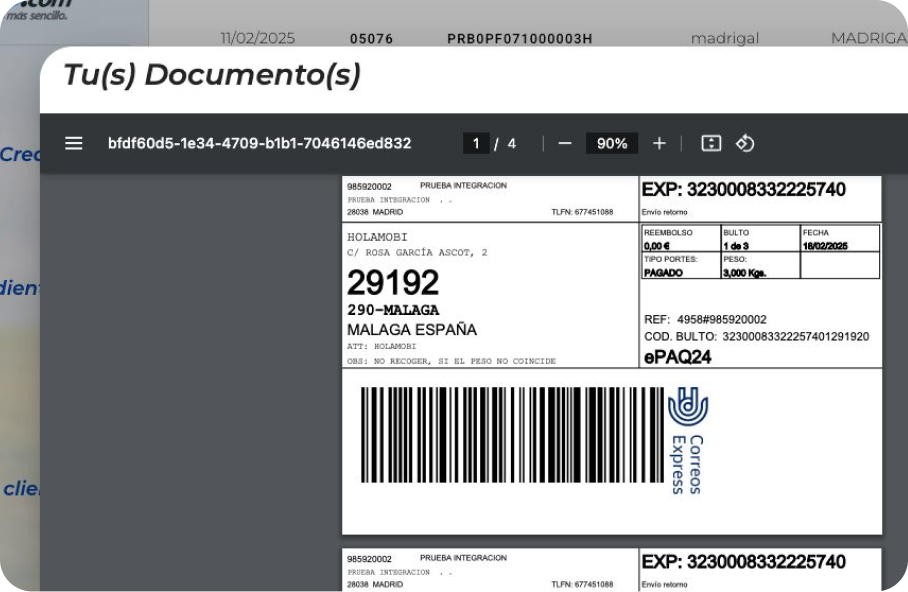The height and width of the screenshot is (592, 908).
Task: Click the page number field showing 1
Action: point(476,143)
